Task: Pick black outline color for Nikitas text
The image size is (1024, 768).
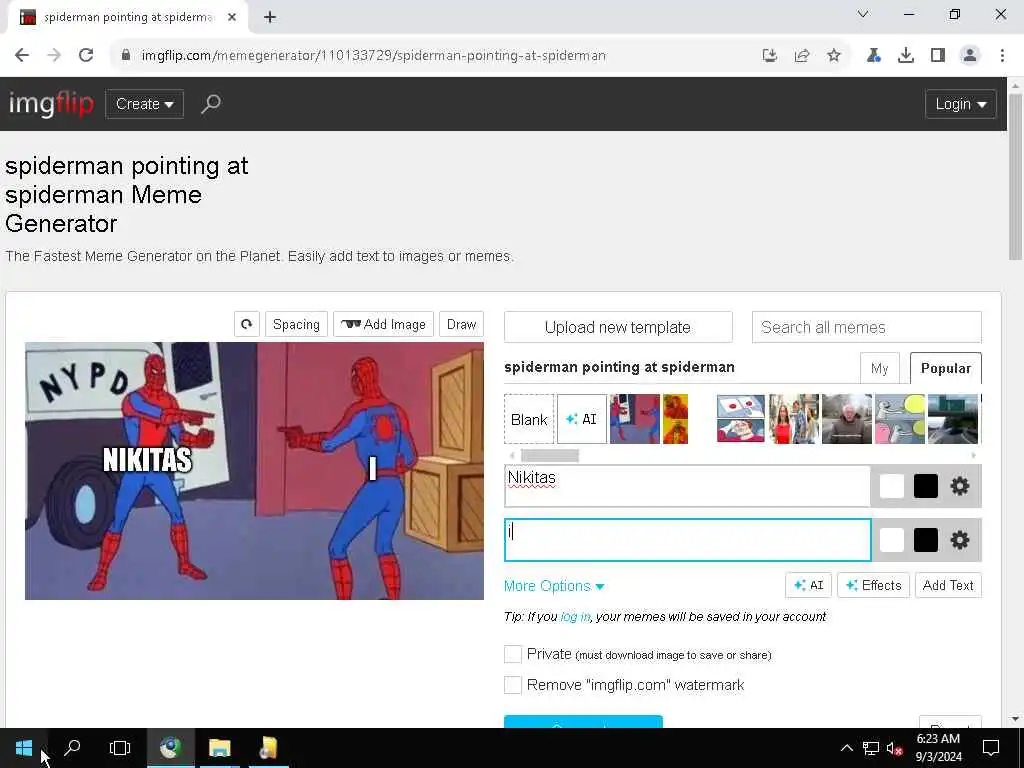Action: [925, 486]
